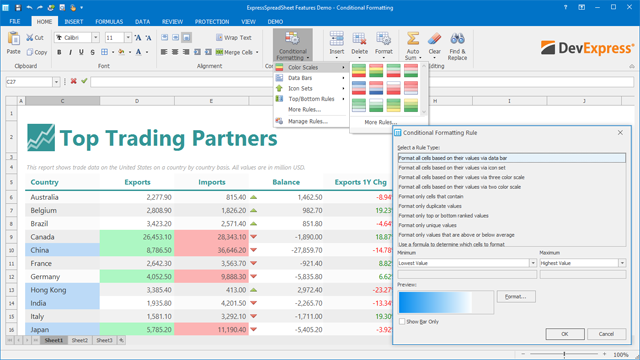Click the Font Color A icon

pyautogui.click(x=138, y=52)
